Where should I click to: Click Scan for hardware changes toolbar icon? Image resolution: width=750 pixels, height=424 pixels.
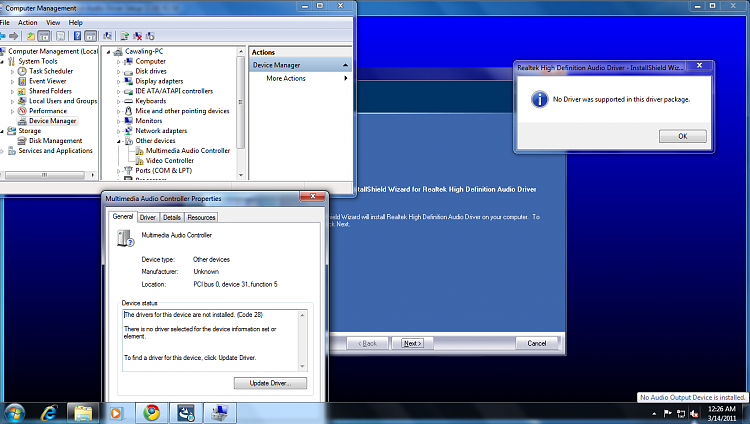click(108, 36)
